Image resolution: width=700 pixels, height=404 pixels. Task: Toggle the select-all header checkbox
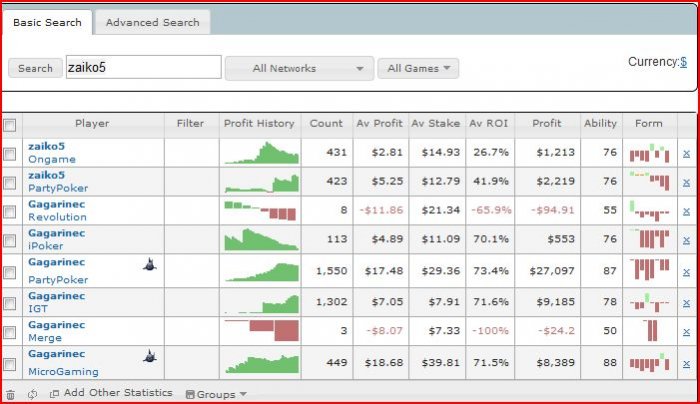tap(9, 125)
